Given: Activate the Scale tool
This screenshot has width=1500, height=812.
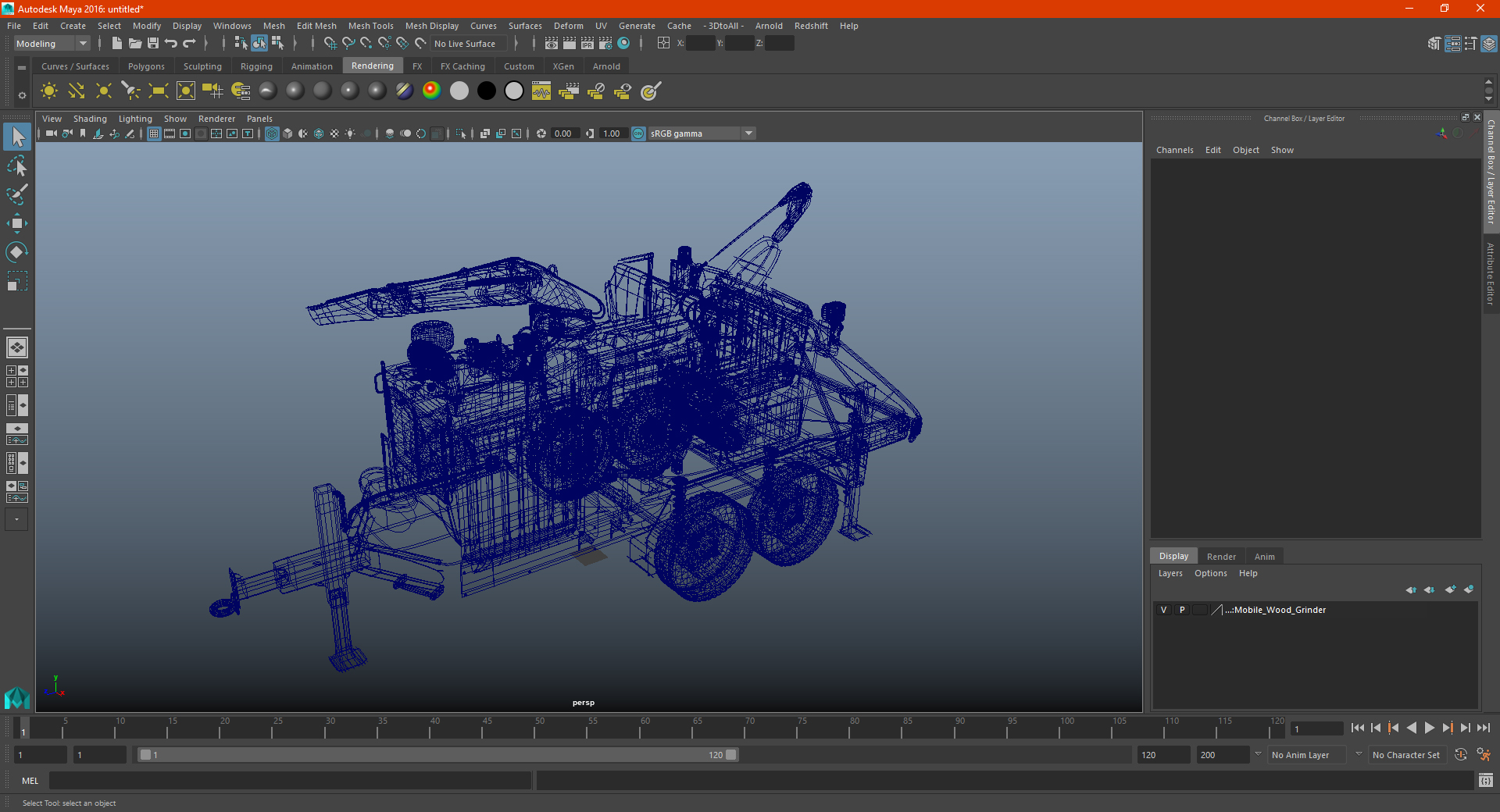Looking at the screenshot, I should pyautogui.click(x=17, y=281).
